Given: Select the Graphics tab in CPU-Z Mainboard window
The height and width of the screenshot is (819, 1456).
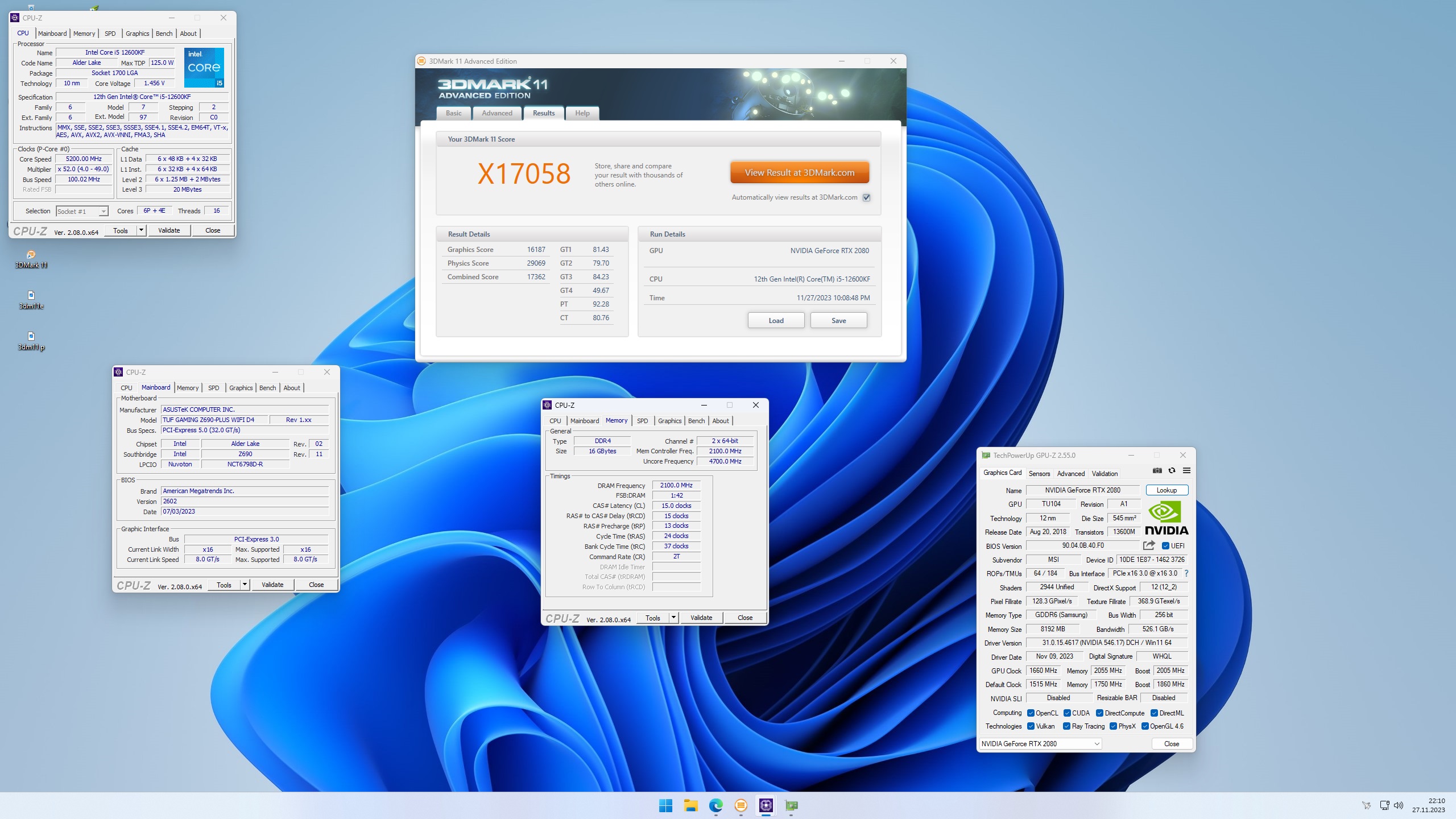Looking at the screenshot, I should 241,388.
